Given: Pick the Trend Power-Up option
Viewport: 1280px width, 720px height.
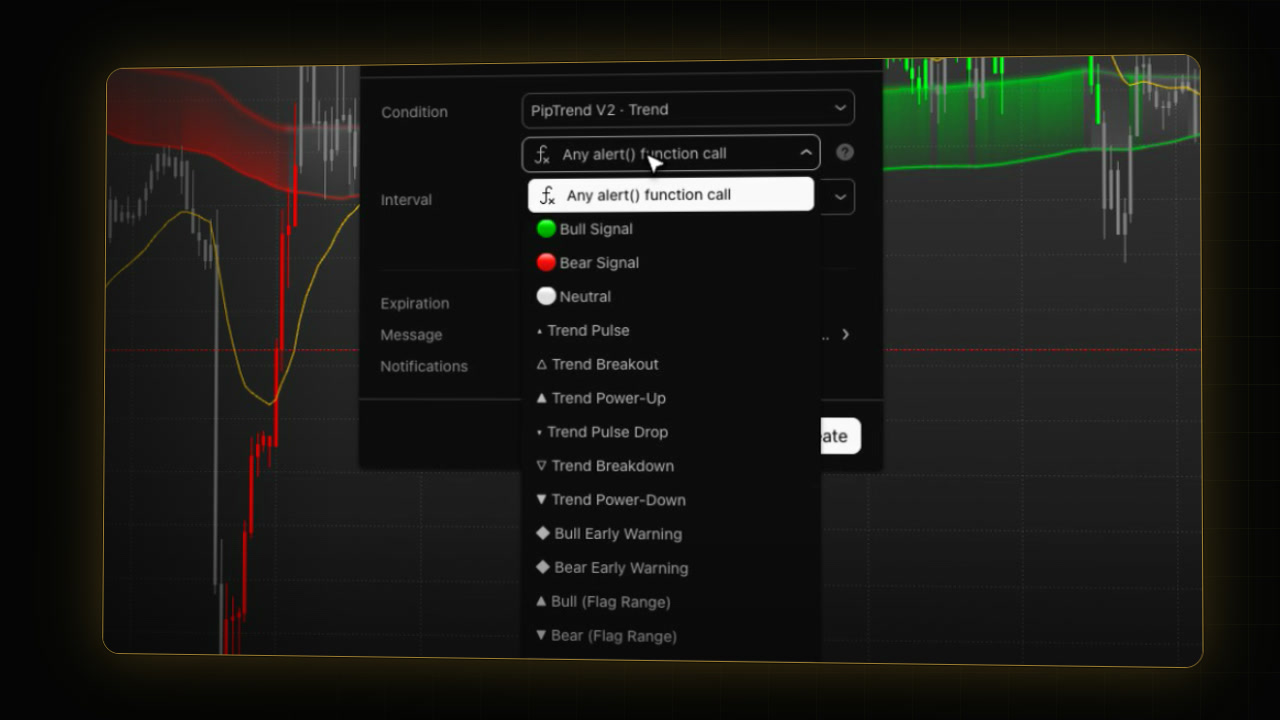Looking at the screenshot, I should [671, 398].
